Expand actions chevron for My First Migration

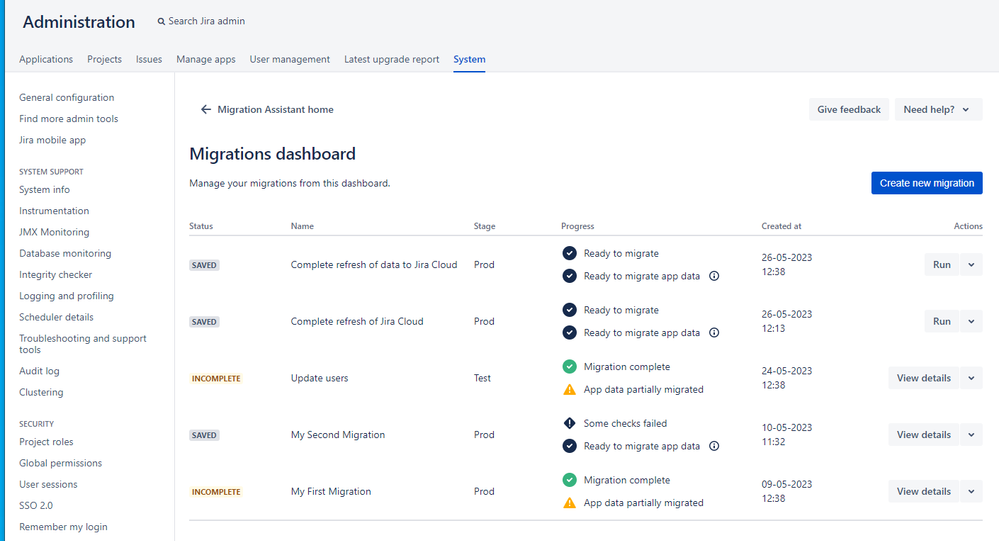click(x=971, y=491)
